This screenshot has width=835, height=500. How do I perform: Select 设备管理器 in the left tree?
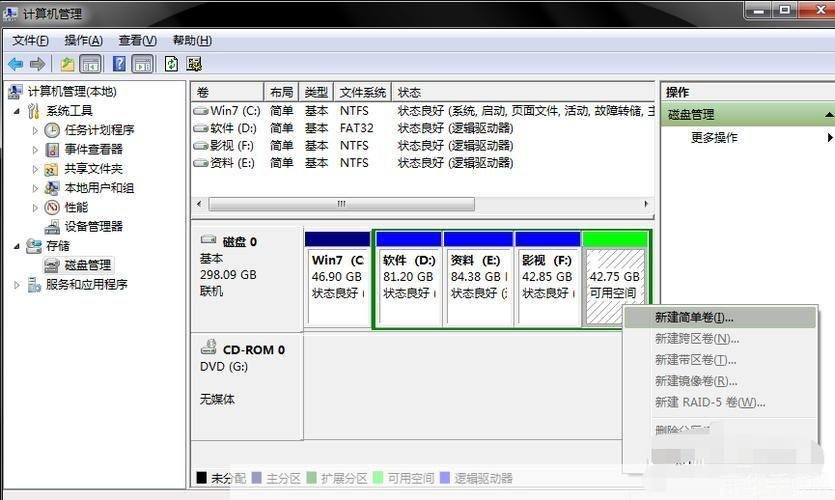(94, 227)
